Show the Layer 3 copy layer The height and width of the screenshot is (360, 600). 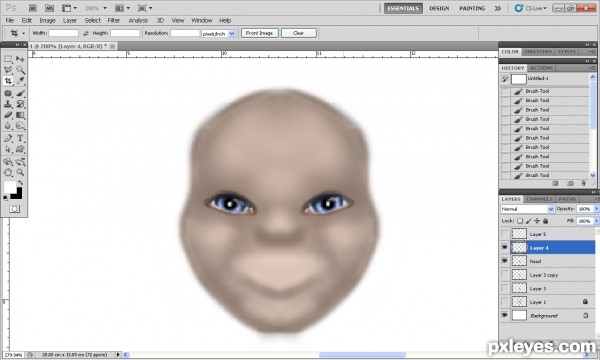click(x=505, y=275)
